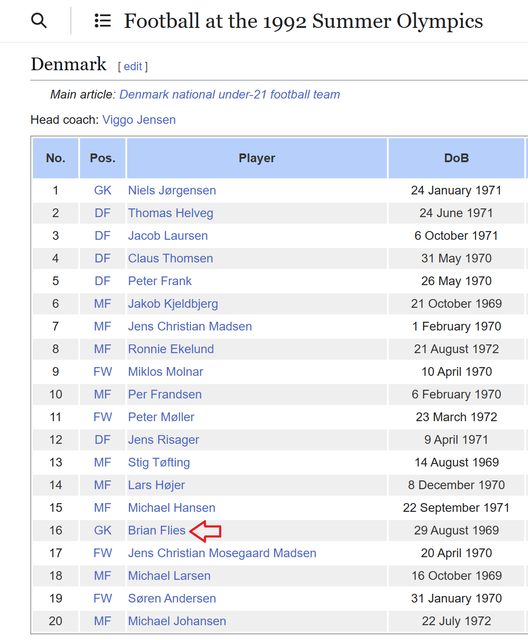This screenshot has width=528, height=640.
Task: Click MF position link for Lars Højer
Action: 102,485
